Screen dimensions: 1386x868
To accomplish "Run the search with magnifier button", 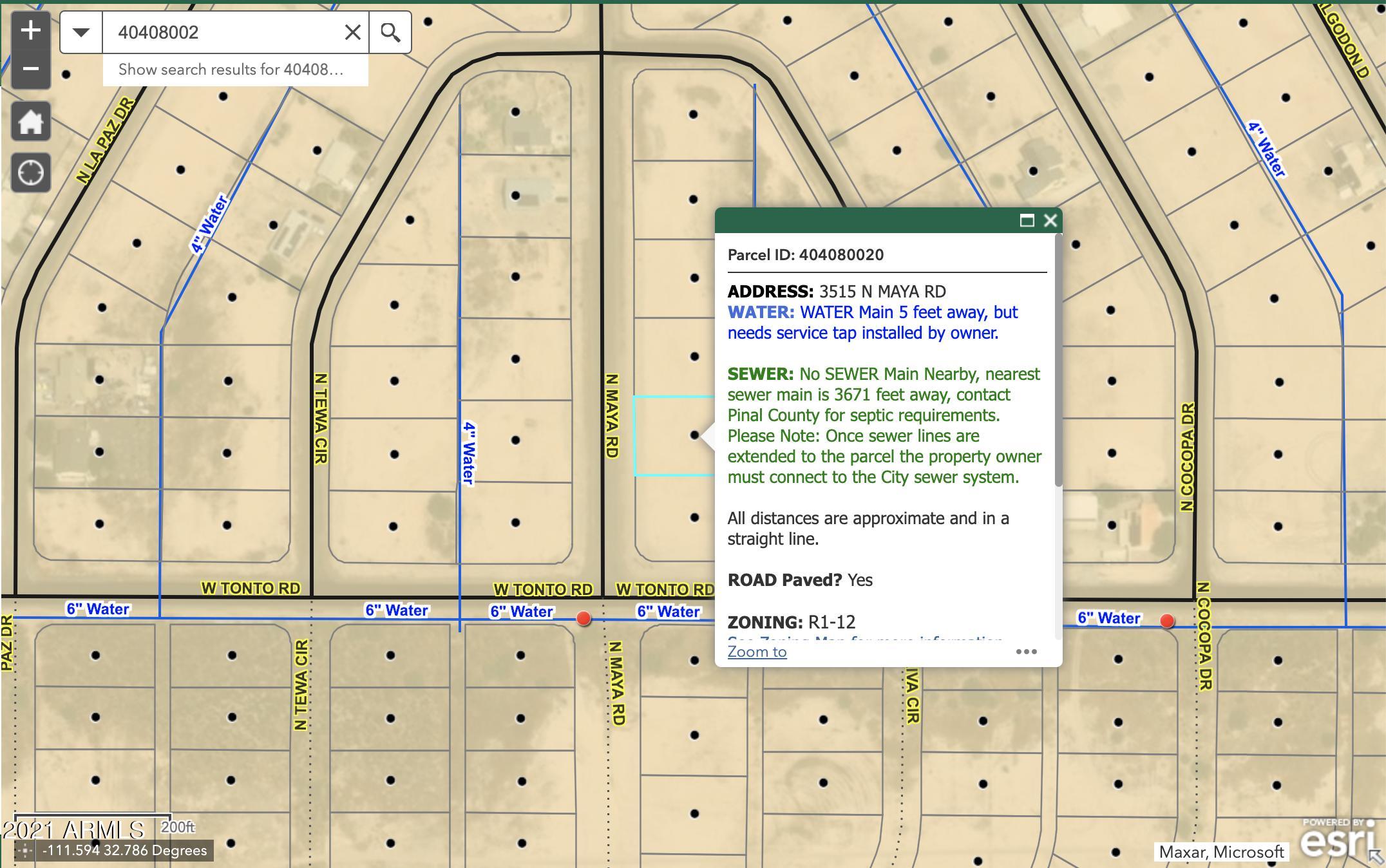I will 390,32.
